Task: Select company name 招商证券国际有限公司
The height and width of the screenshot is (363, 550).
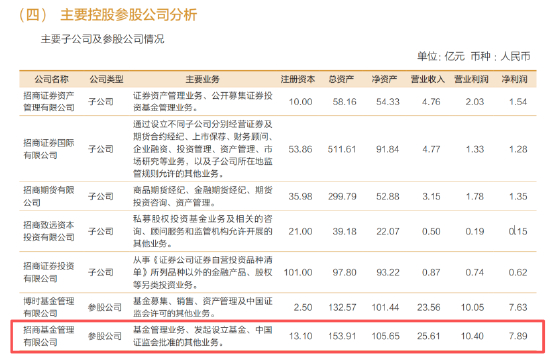Action: (49, 149)
